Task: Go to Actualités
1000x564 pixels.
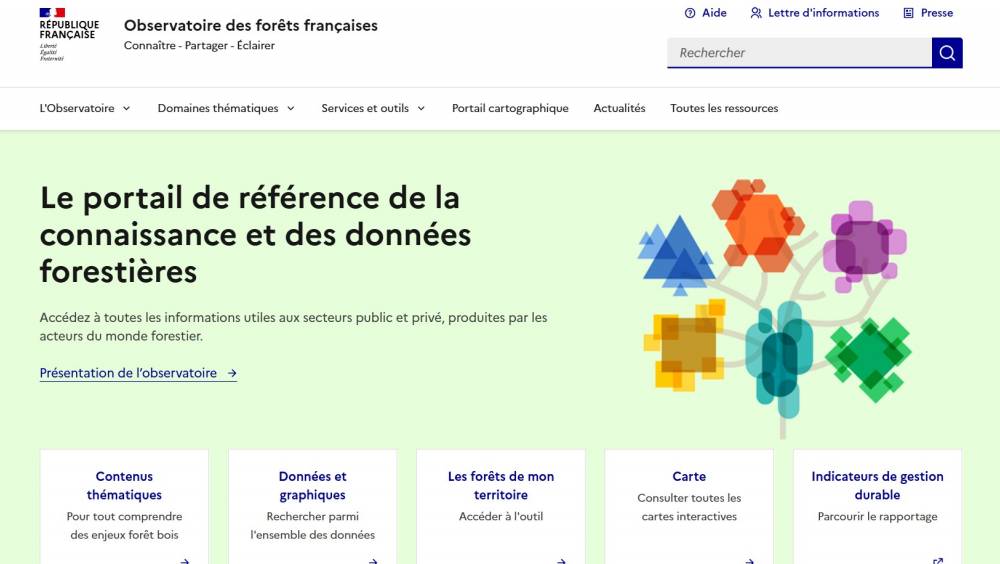Action: (619, 108)
